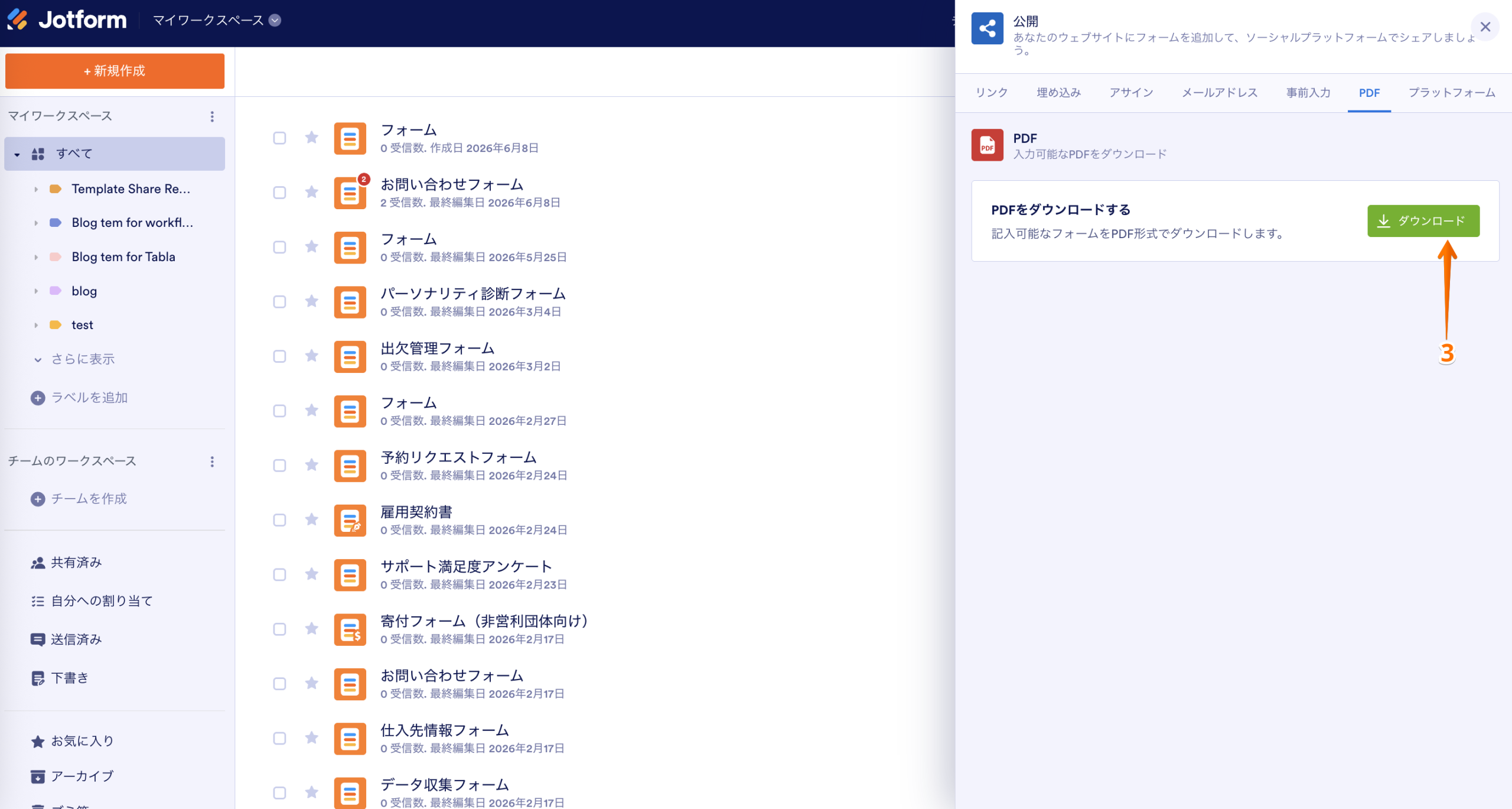Check the box for フォーム edited 2026年2月27日
The height and width of the screenshot is (809, 1512).
click(x=279, y=411)
